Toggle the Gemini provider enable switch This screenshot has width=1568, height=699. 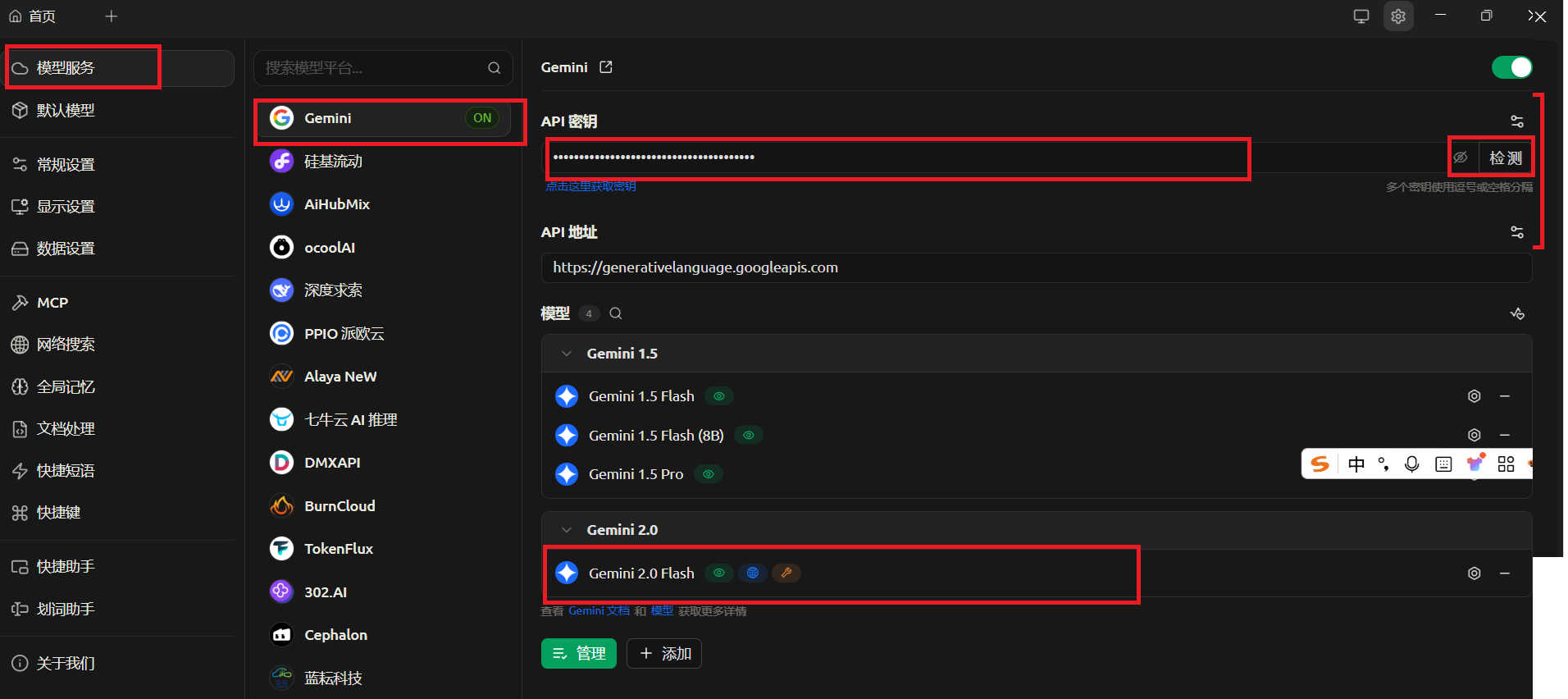[1511, 67]
